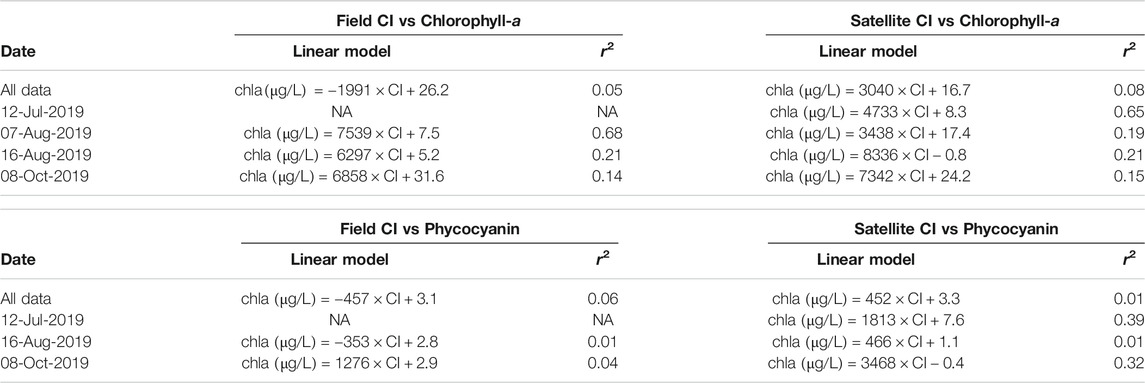
Task: Select the equation 4733 × CI + 8.3
Action: [868, 112]
